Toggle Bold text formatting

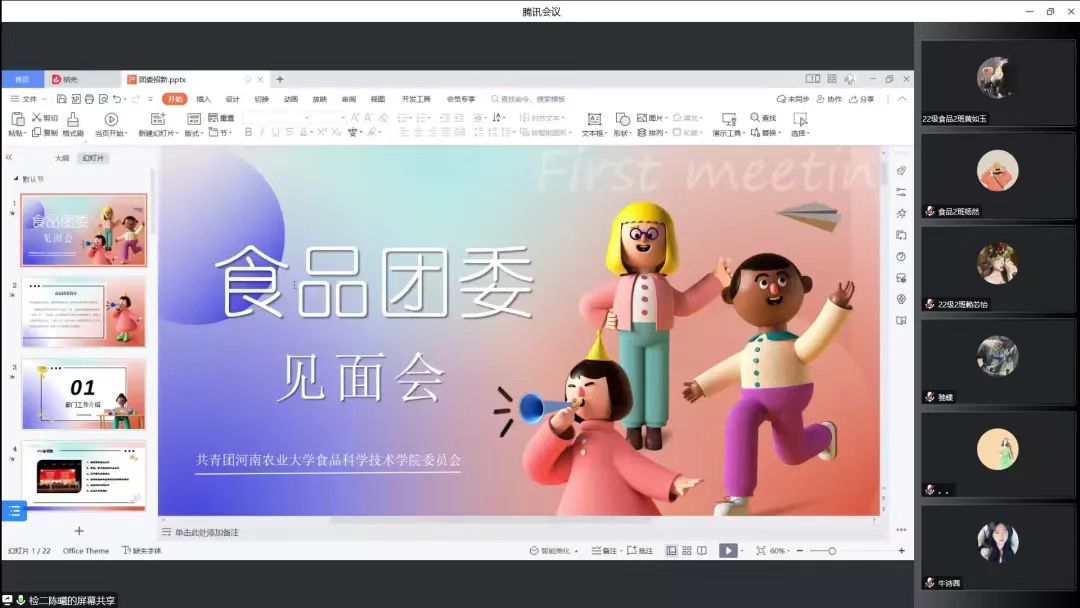(x=248, y=132)
